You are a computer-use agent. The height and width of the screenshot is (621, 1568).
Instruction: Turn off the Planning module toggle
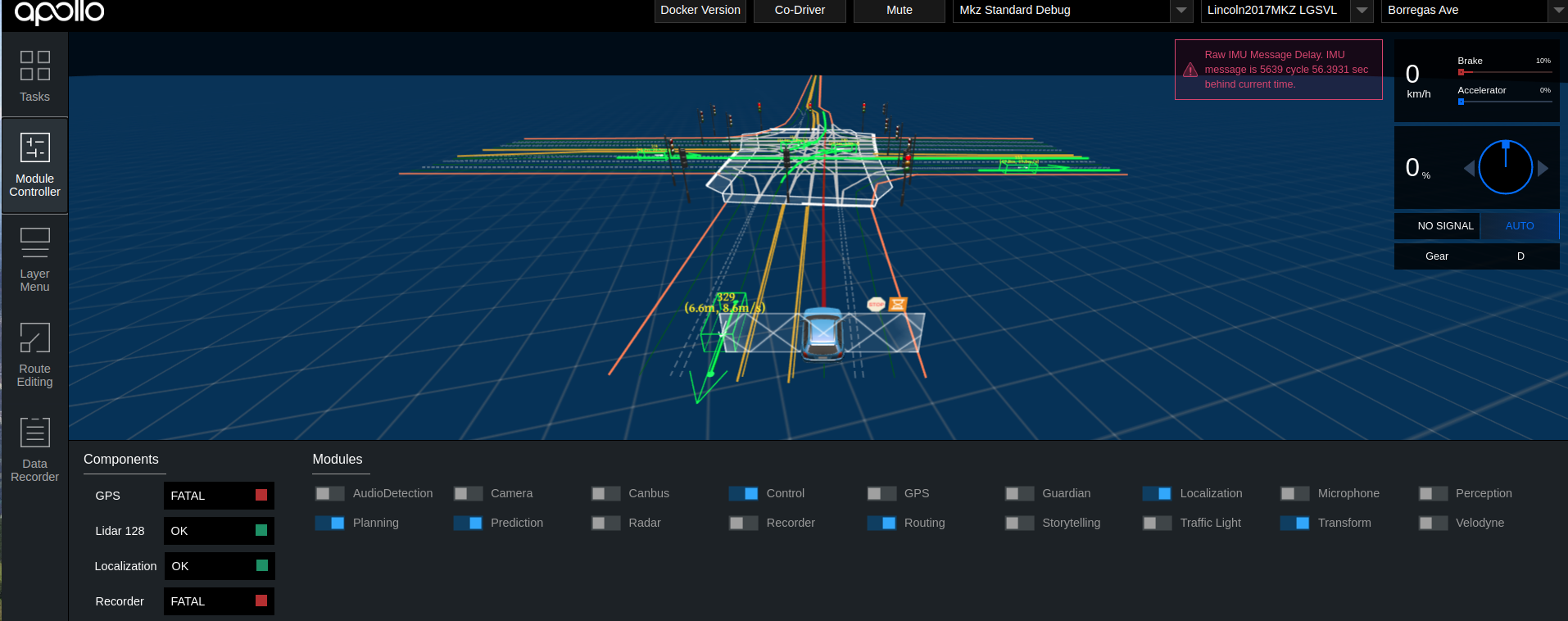point(330,523)
